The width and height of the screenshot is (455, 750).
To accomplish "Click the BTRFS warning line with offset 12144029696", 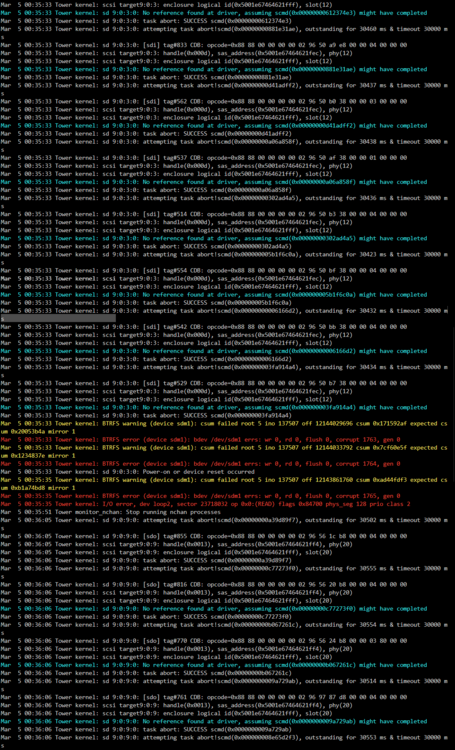I will coord(224,427).
